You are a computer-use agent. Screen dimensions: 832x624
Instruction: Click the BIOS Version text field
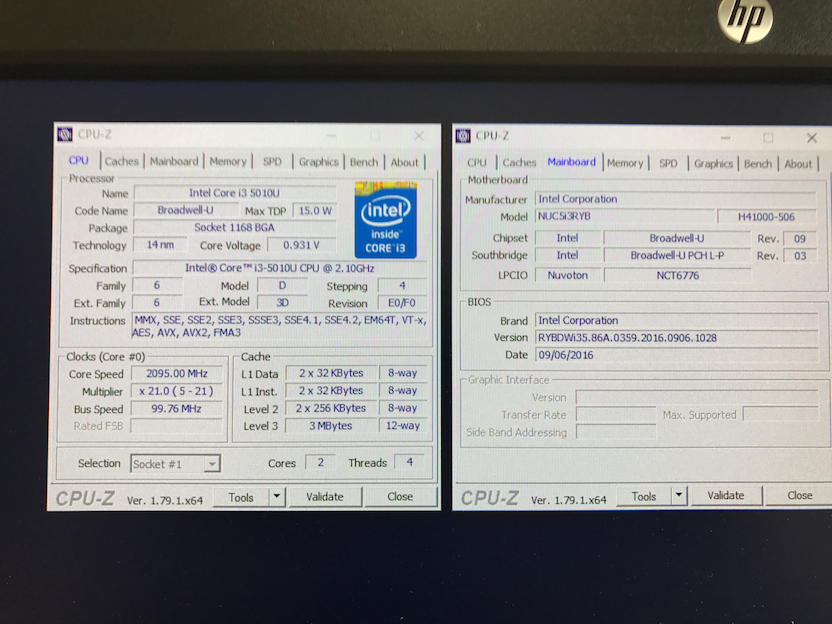[x=676, y=338]
